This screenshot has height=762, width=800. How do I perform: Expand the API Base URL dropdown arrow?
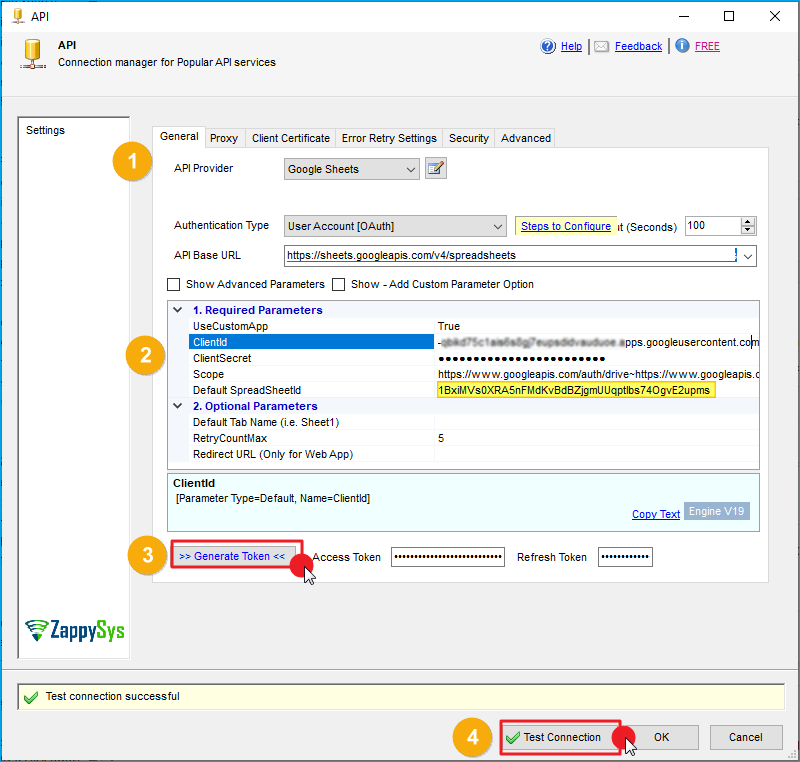[749, 256]
